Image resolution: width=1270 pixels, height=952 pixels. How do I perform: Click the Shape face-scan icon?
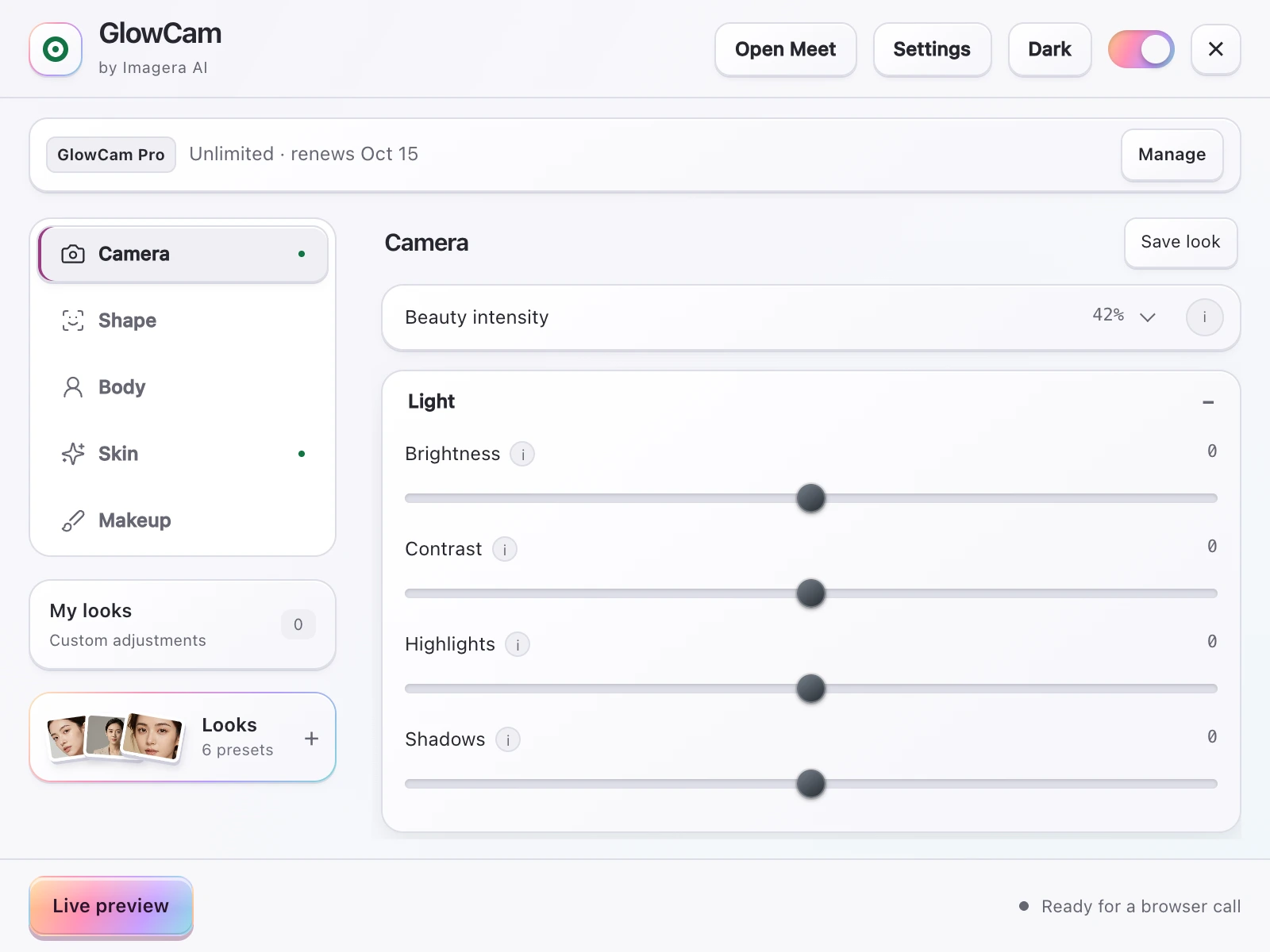tap(73, 321)
